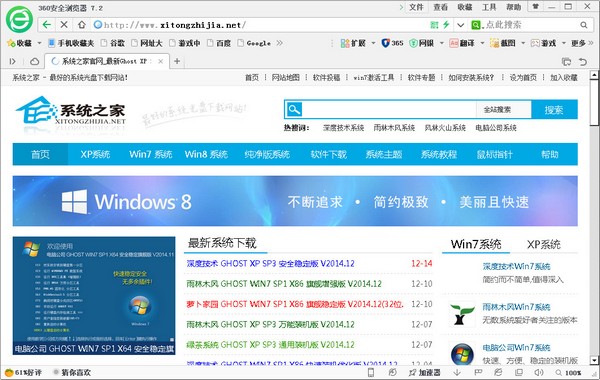Open the 文件 menu
This screenshot has width=600, height=380.
click(416, 7)
